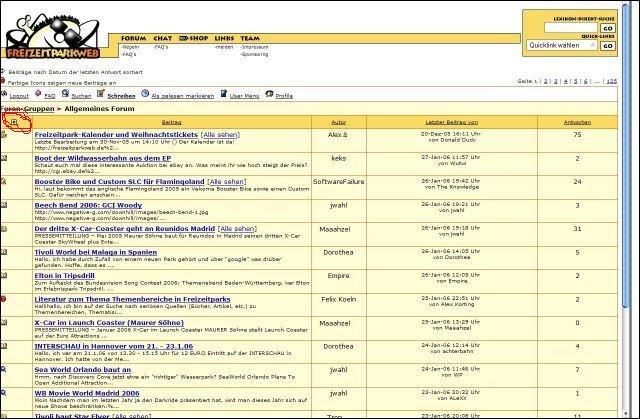Click the Als gelesen markieren icon
This screenshot has height=419, width=640.
click(x=145, y=93)
